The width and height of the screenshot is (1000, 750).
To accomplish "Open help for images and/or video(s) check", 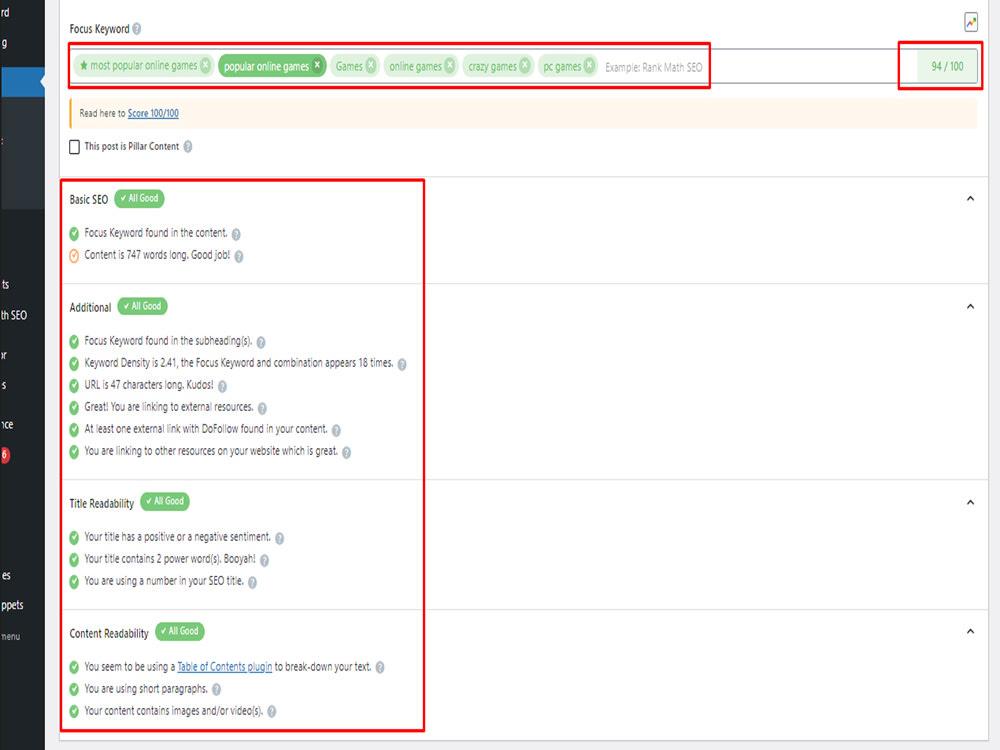I will pos(272,712).
